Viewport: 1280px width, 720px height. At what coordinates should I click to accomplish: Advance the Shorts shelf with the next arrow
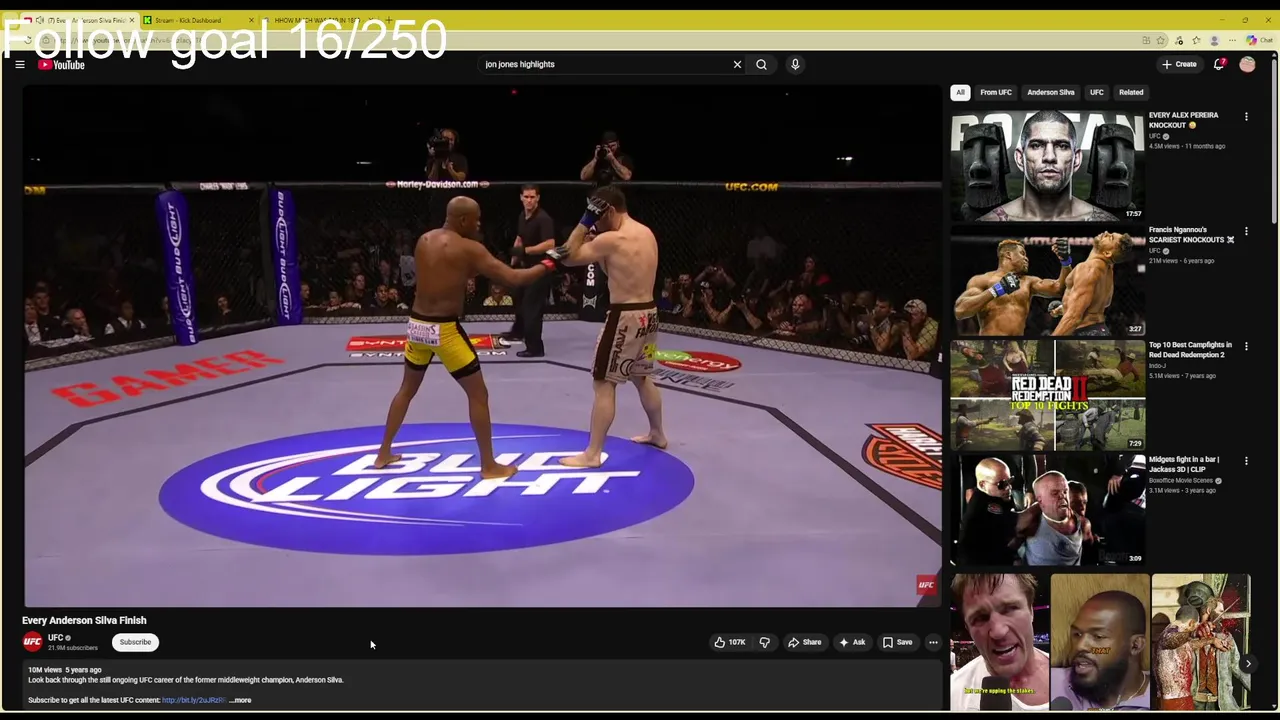click(x=1248, y=663)
